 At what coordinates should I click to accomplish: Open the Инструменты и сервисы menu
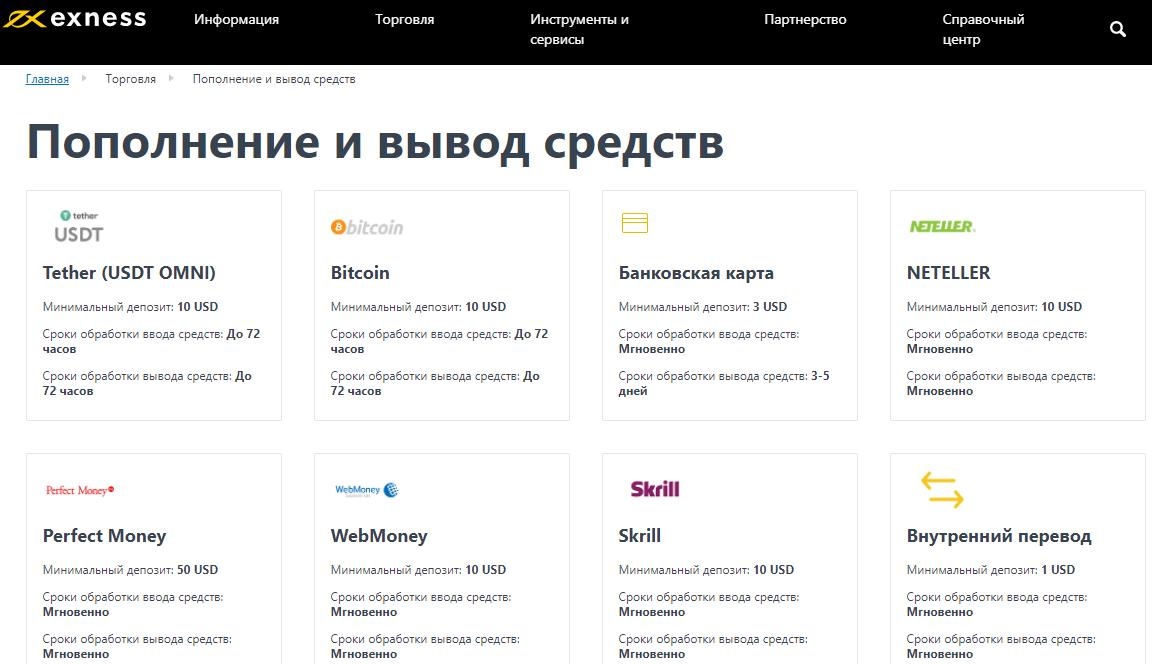580,29
